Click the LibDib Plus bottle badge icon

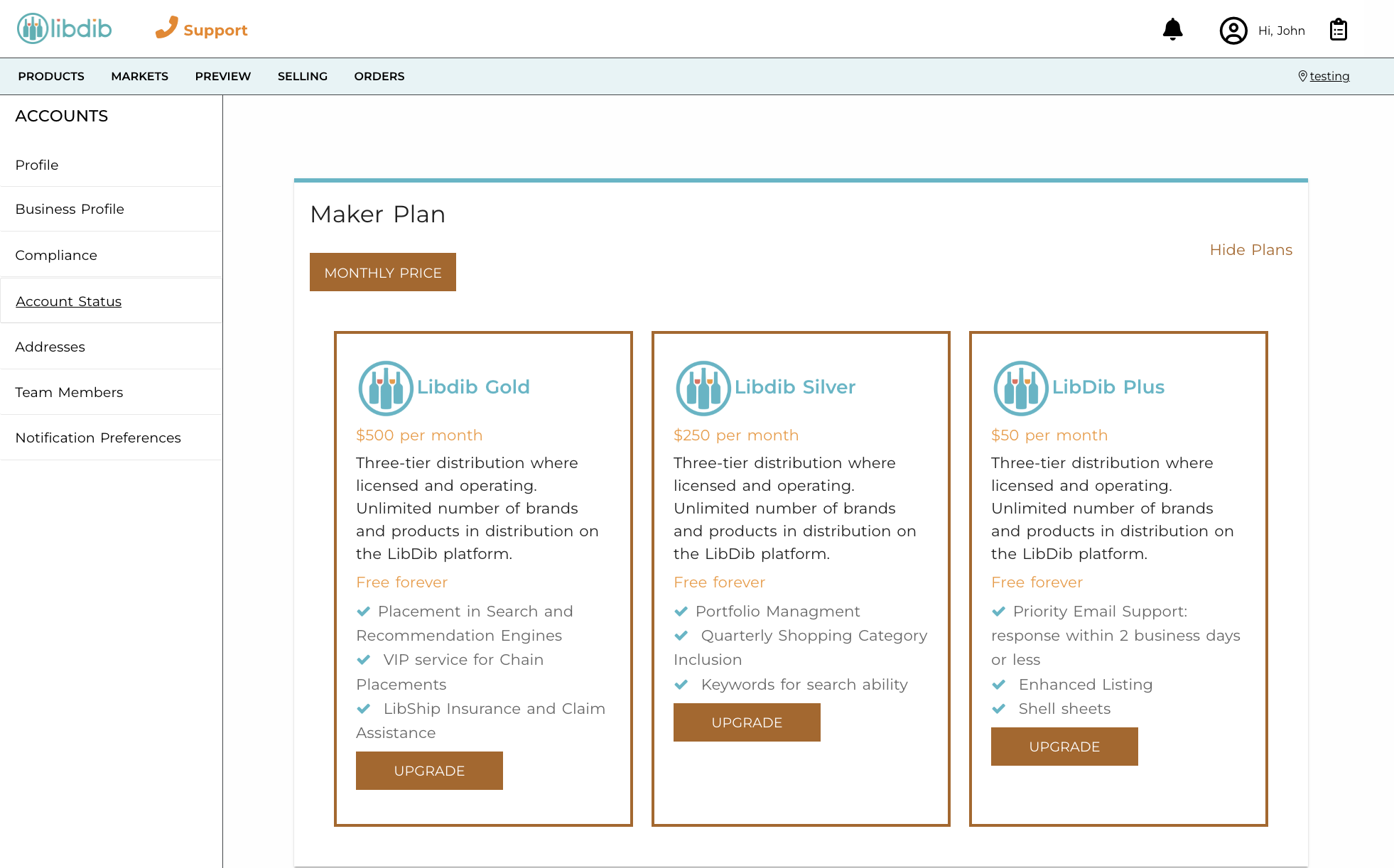click(1020, 388)
